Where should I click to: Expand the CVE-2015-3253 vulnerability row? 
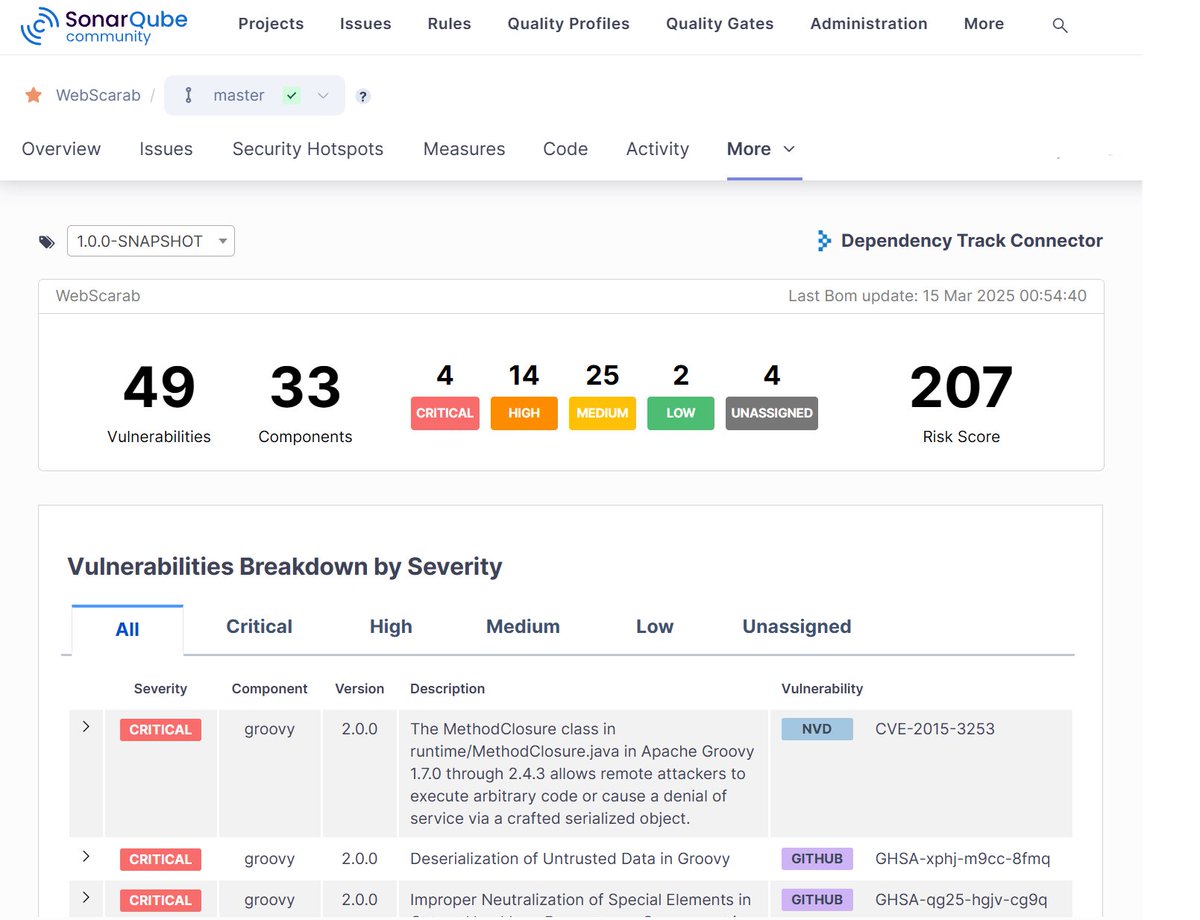tap(86, 726)
